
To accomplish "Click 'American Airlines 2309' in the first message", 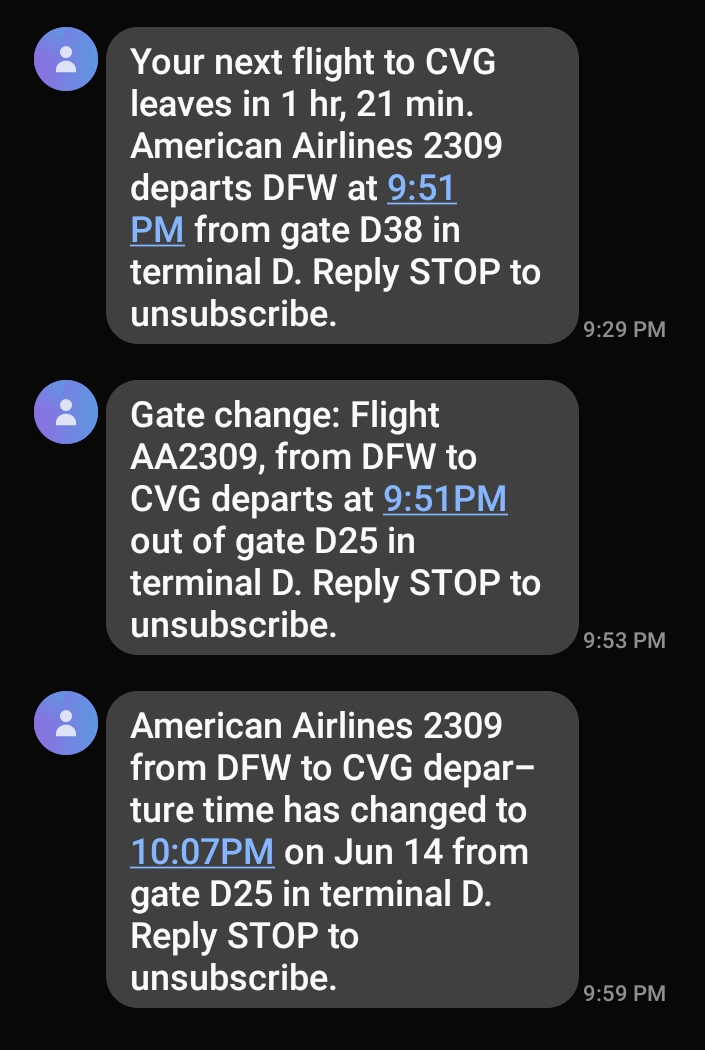I will tap(316, 146).
